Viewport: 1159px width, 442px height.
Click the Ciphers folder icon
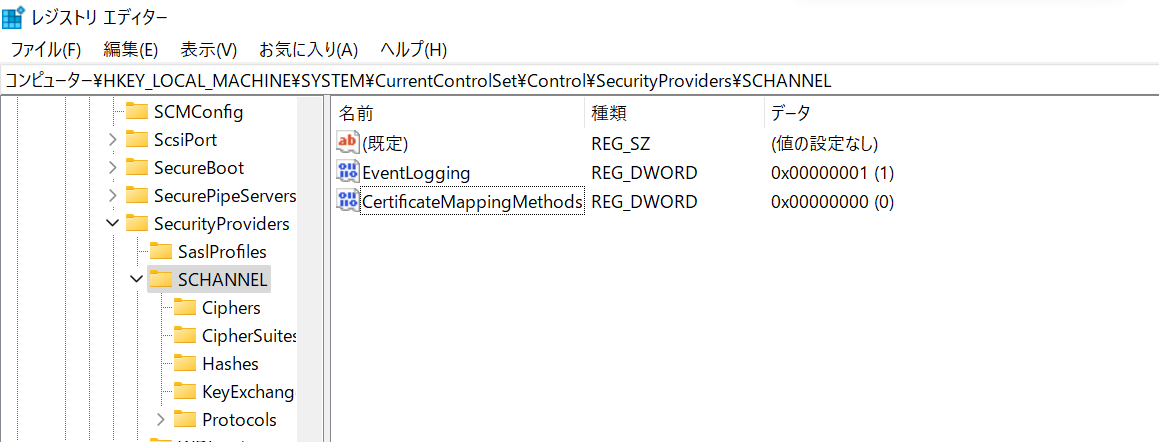coord(185,308)
